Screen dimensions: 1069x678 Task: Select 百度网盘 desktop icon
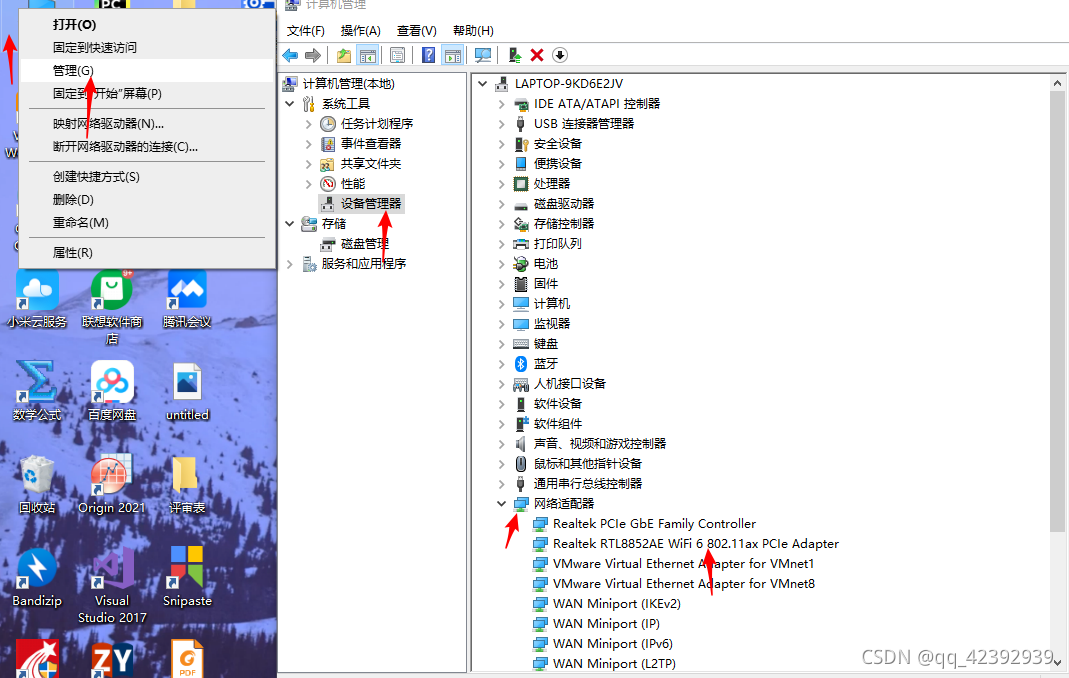click(x=112, y=392)
